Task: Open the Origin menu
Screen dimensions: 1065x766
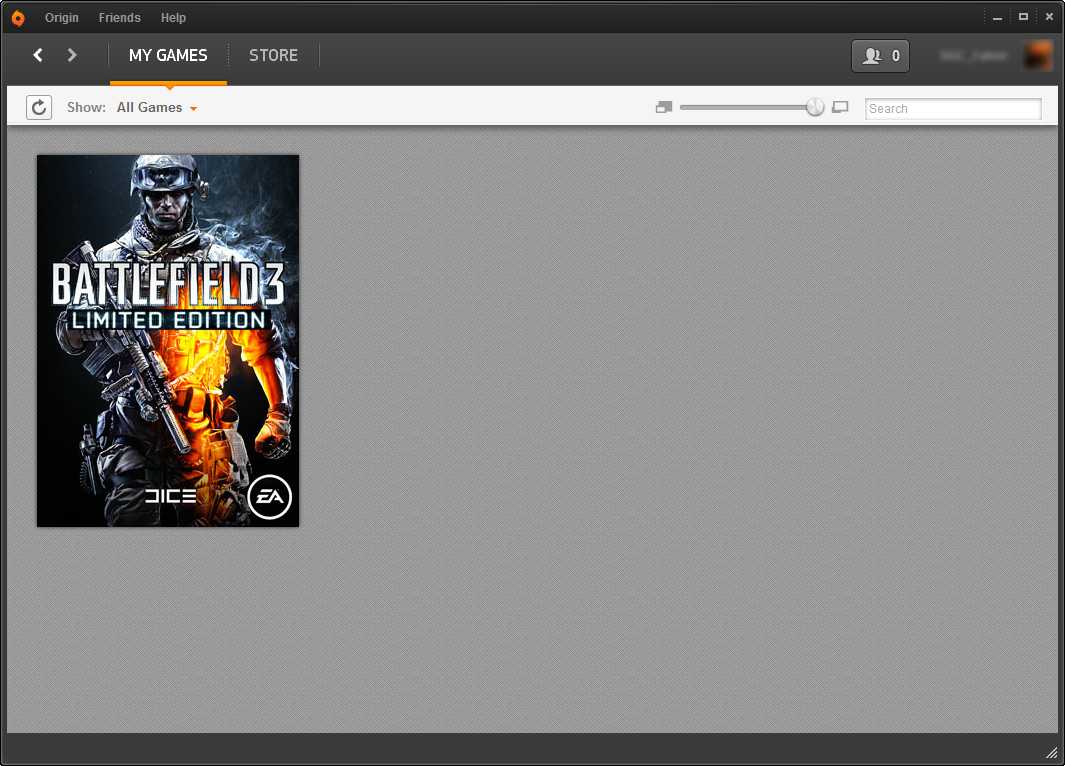Action: click(x=62, y=18)
